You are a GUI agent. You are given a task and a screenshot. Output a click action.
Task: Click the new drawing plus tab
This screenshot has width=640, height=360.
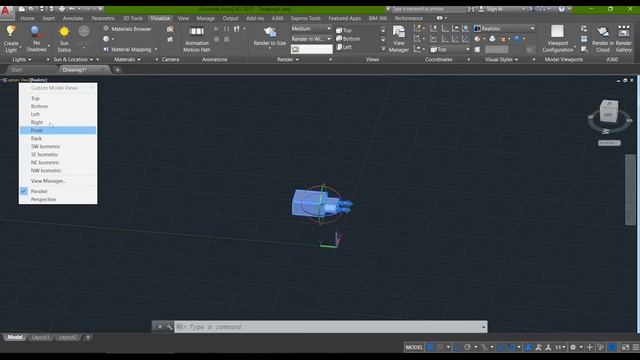118,70
